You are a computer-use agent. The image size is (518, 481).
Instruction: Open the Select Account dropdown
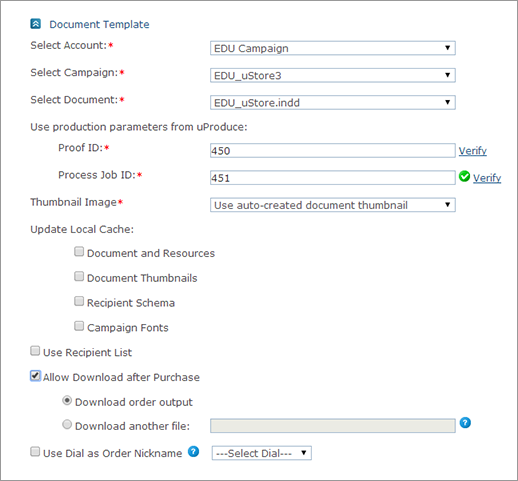pyautogui.click(x=333, y=48)
